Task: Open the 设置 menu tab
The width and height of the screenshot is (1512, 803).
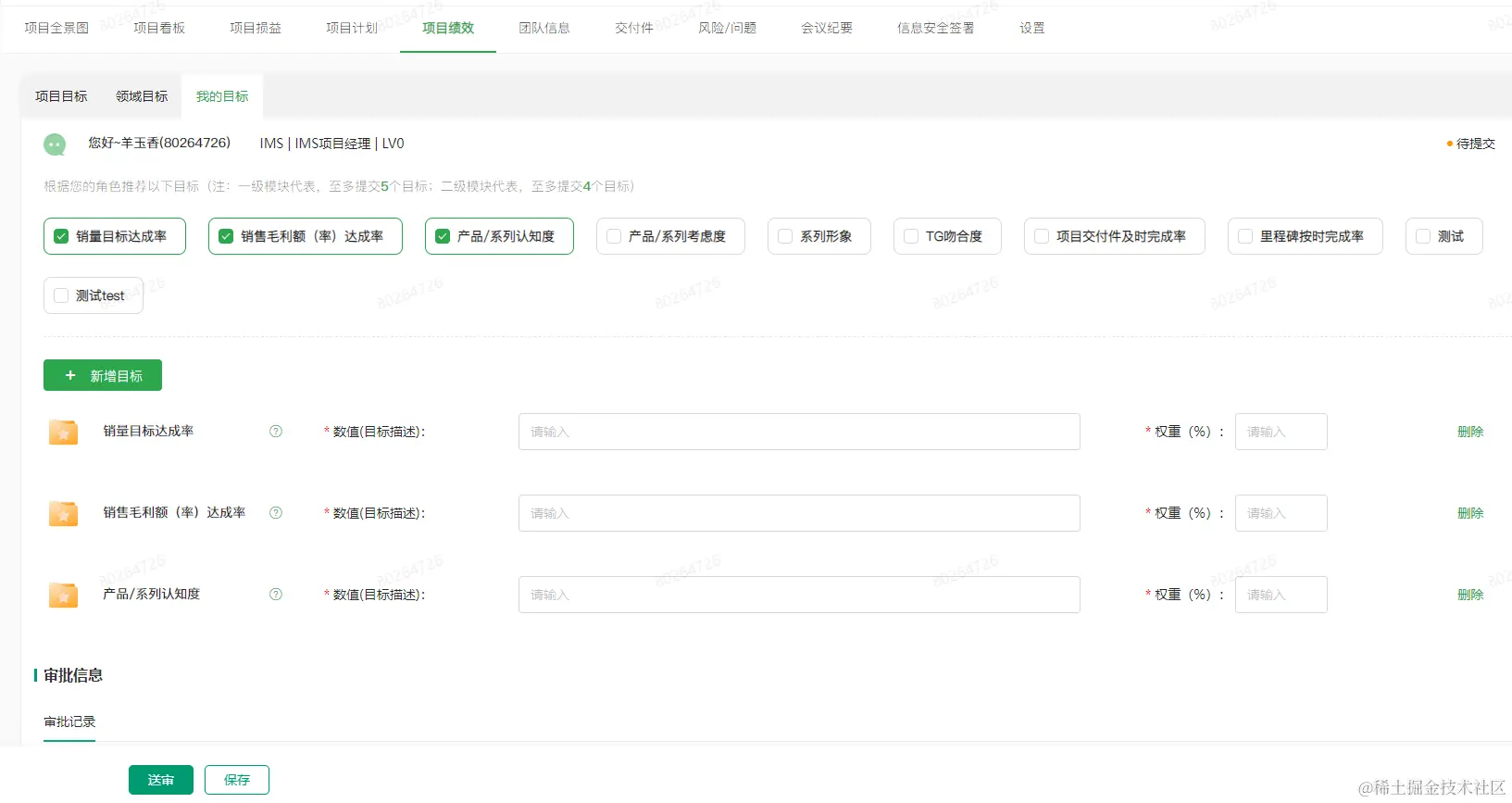Action: click(1032, 28)
